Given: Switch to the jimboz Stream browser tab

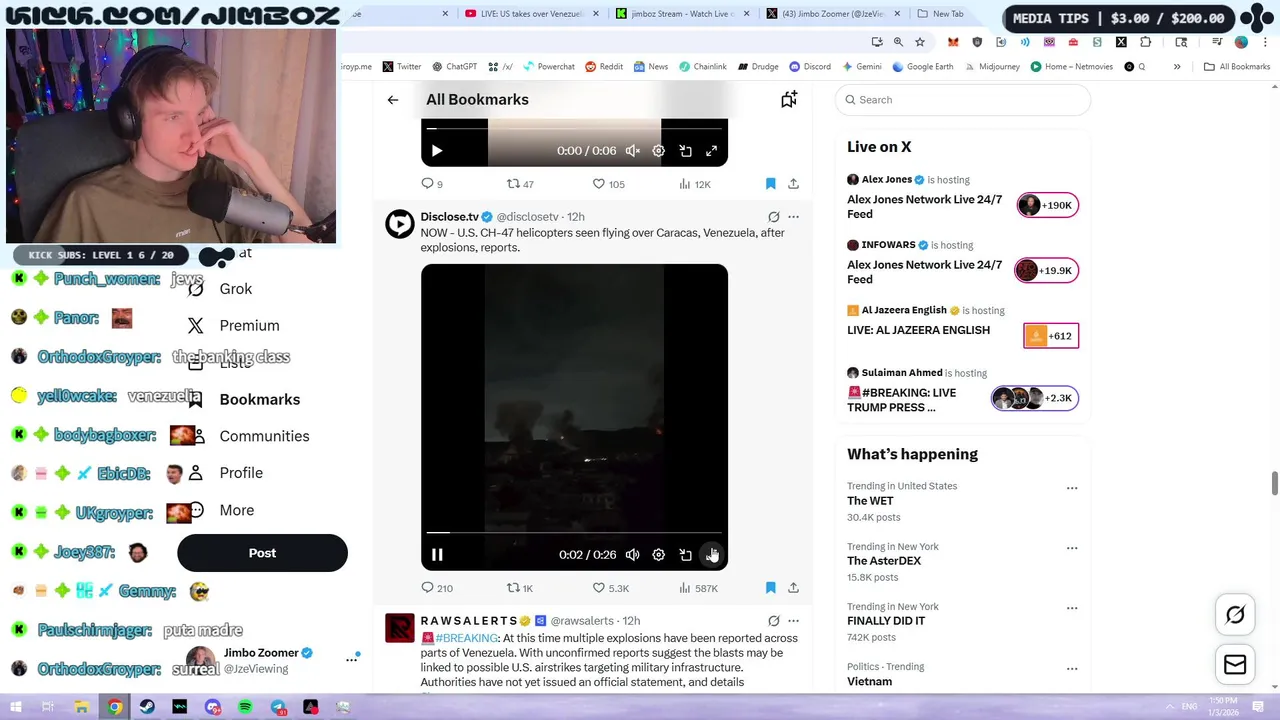Looking at the screenshot, I should [675, 14].
